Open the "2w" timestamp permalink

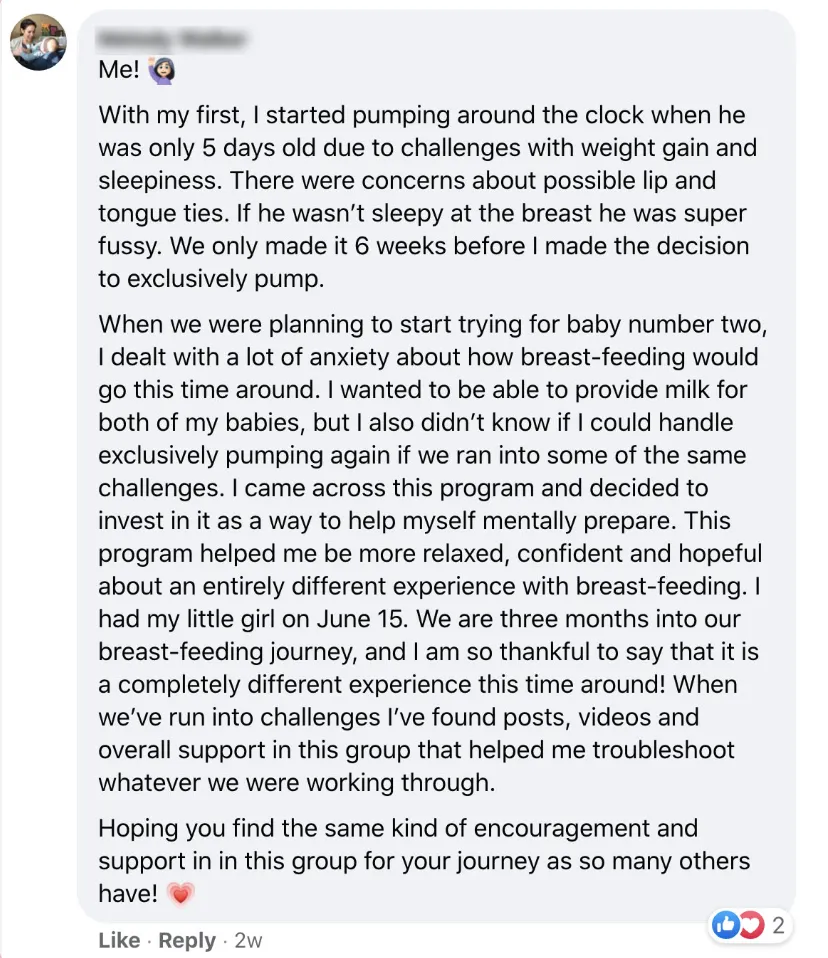click(x=248, y=940)
